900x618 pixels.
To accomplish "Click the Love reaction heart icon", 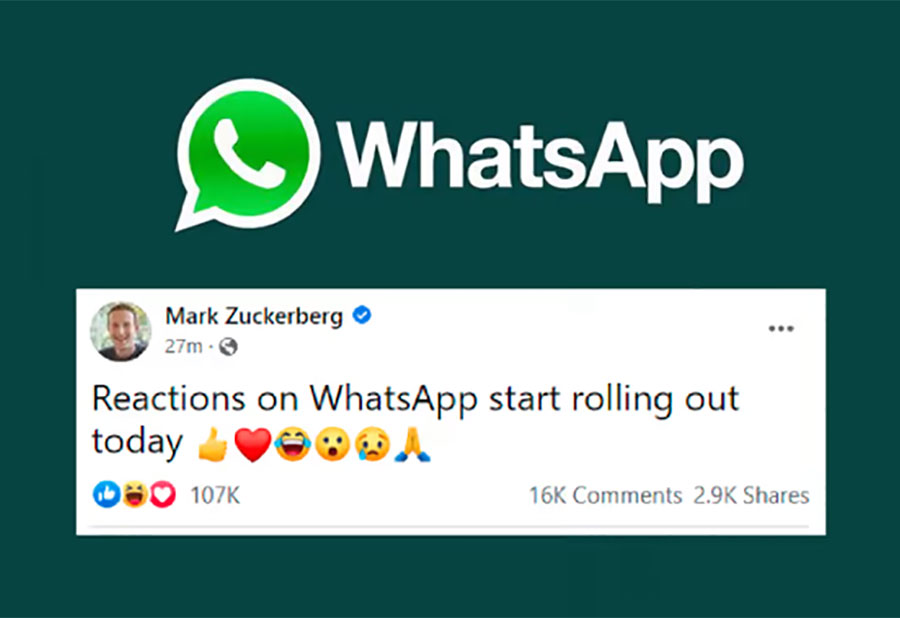I will pyautogui.click(x=163, y=494).
